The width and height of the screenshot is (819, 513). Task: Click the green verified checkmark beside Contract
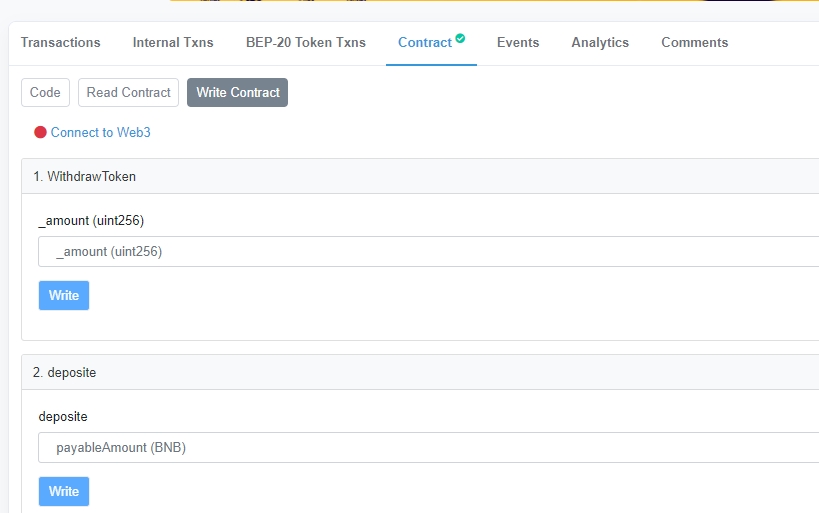[x=460, y=38]
